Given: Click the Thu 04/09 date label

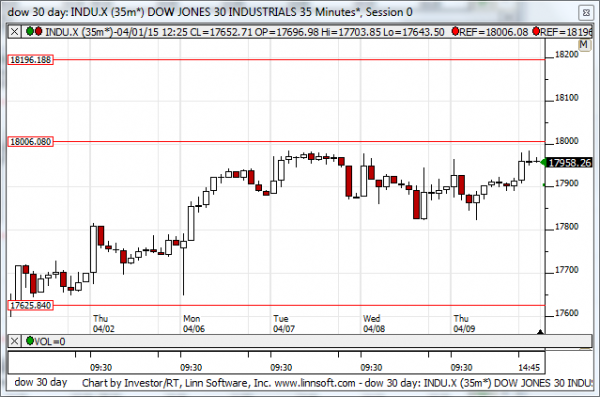Looking at the screenshot, I should 464,323.
